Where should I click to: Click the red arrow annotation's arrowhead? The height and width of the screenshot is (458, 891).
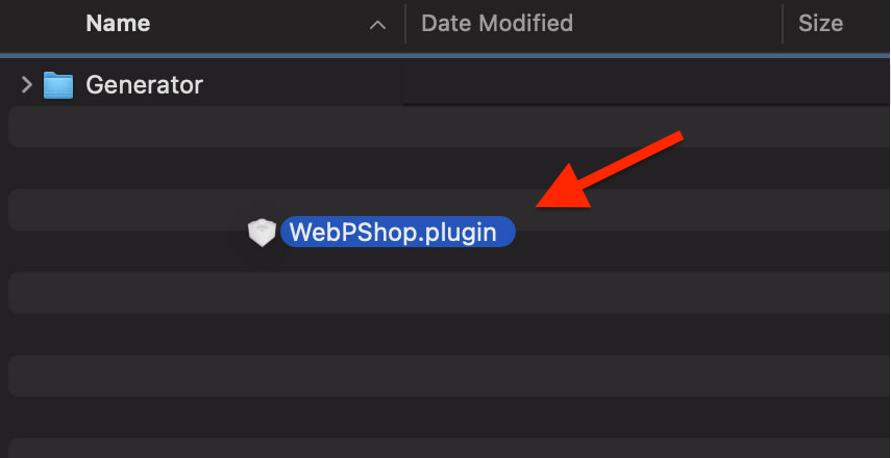click(x=547, y=201)
